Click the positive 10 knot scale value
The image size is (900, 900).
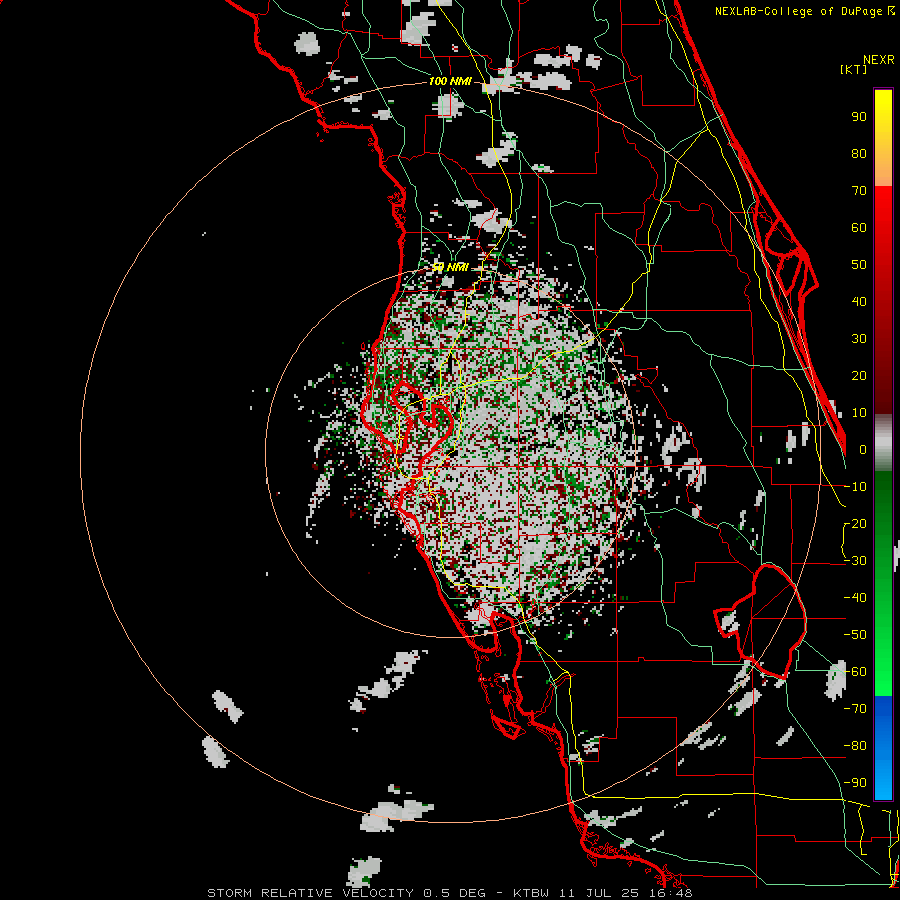coord(859,413)
